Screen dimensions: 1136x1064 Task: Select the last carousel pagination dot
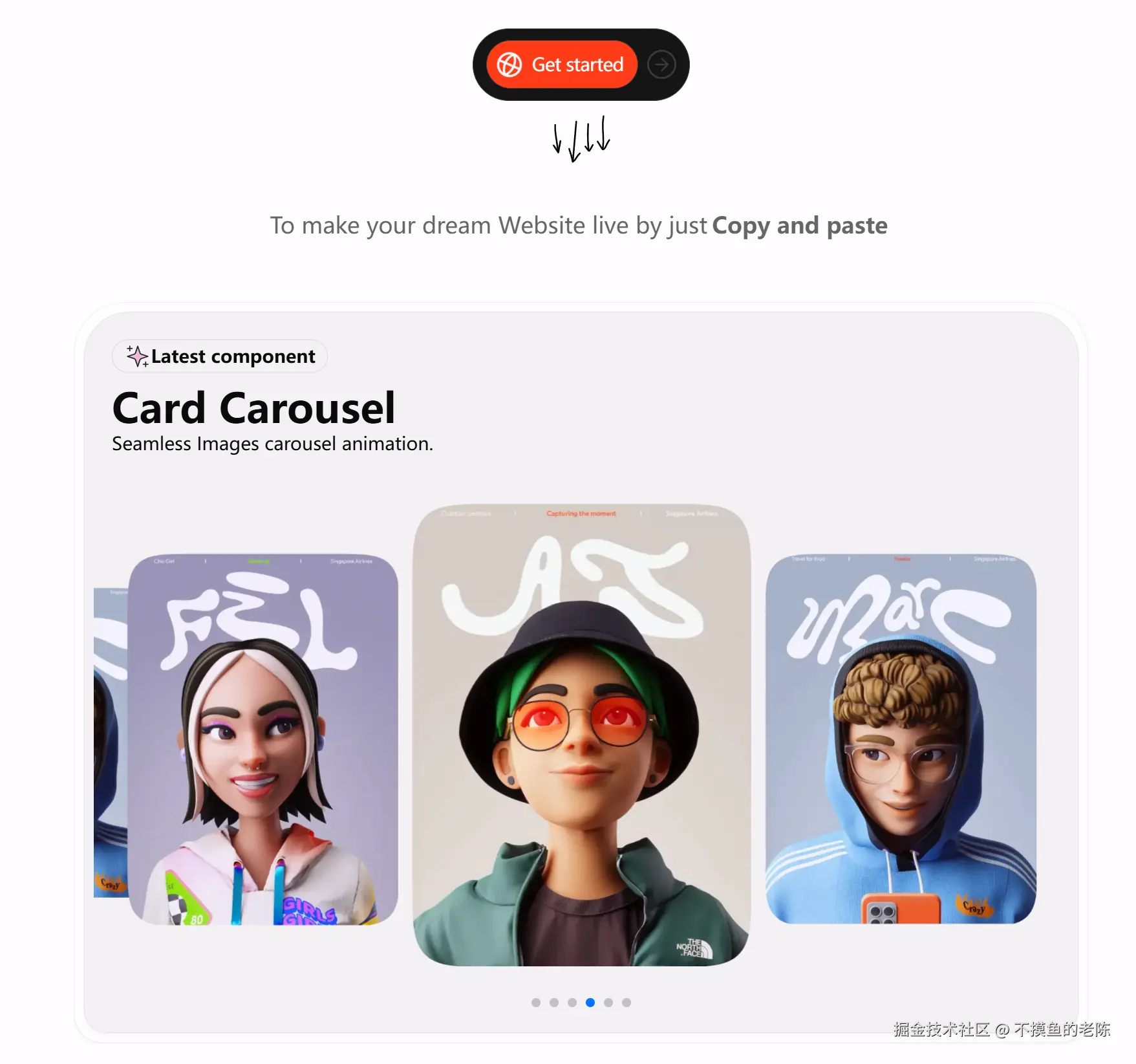[627, 1003]
